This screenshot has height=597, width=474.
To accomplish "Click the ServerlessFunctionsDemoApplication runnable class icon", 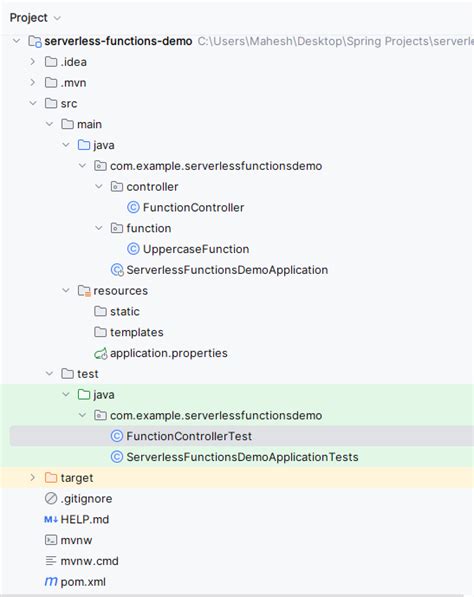I will tap(117, 270).
